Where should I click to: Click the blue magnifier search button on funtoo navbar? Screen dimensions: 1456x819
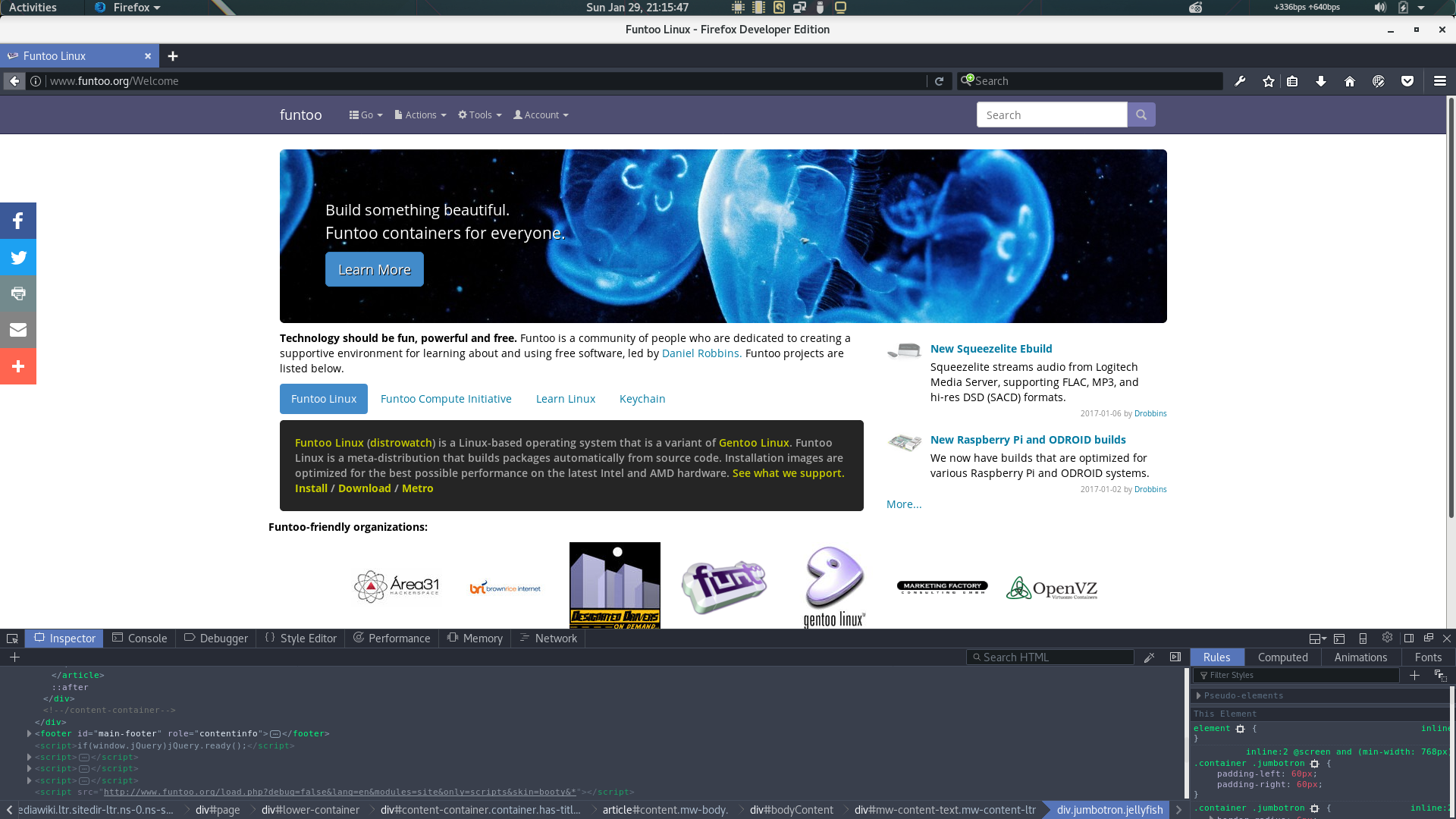[x=1141, y=115]
